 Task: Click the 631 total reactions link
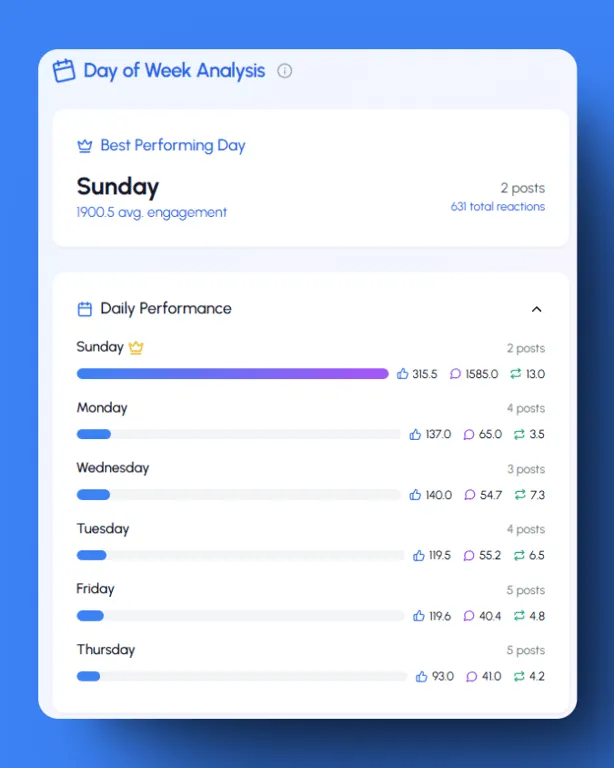click(x=497, y=207)
